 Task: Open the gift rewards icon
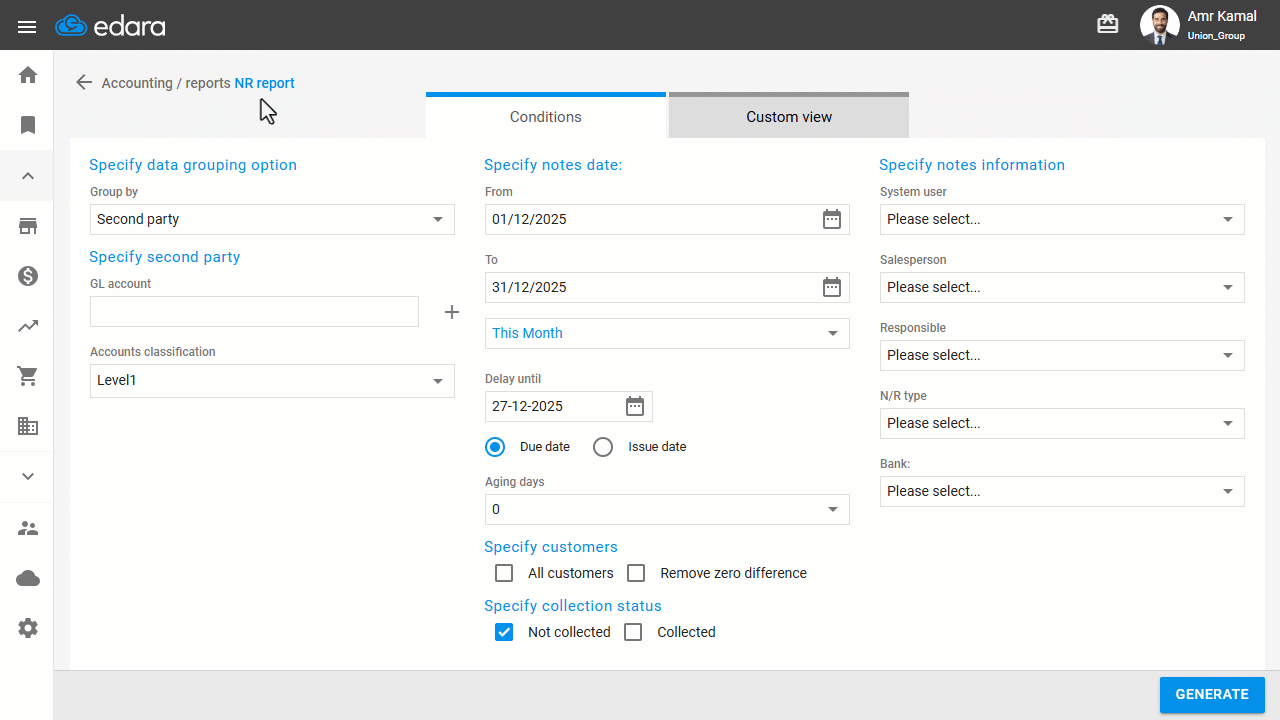[1108, 25]
